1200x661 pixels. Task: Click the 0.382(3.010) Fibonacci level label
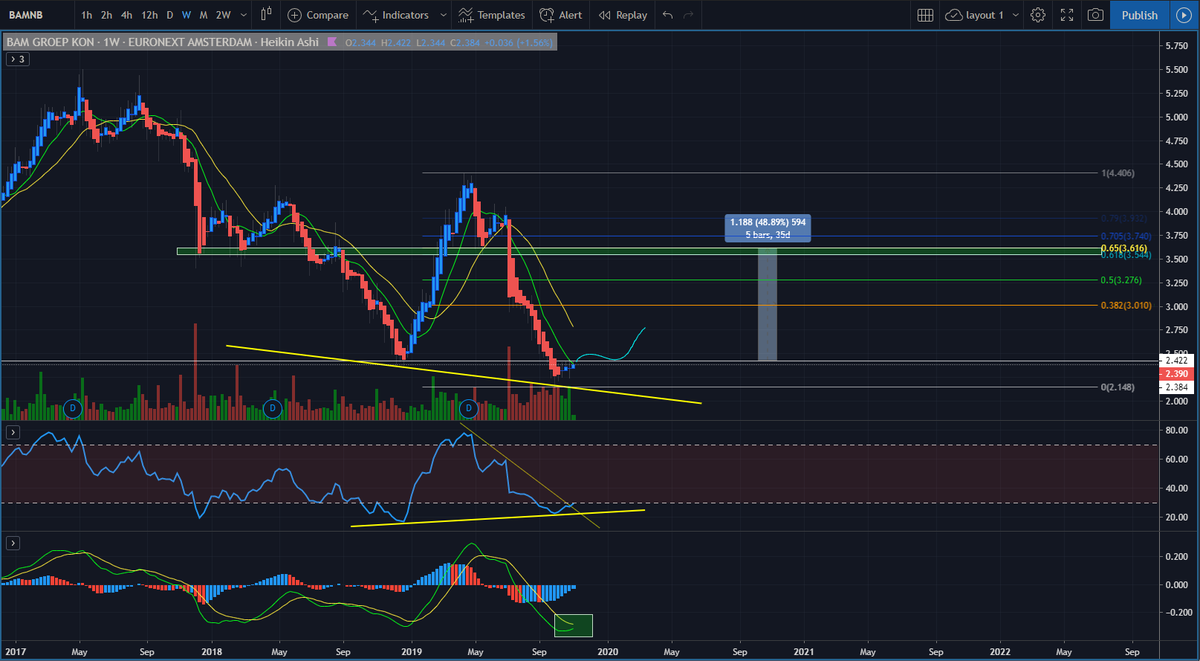[1126, 305]
